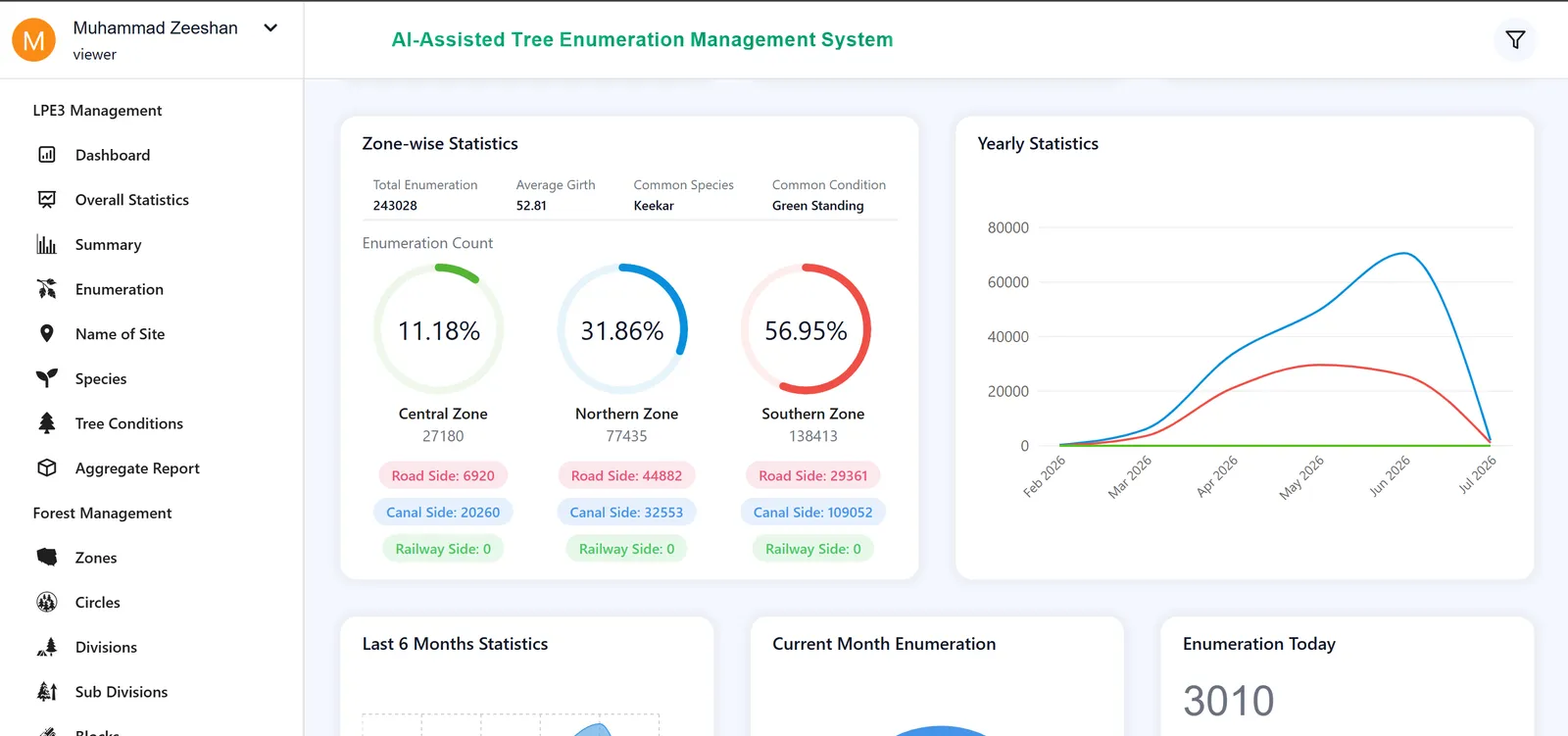Click the Central Zone 11.18% progress ring
This screenshot has width=1568, height=736.
[439, 330]
